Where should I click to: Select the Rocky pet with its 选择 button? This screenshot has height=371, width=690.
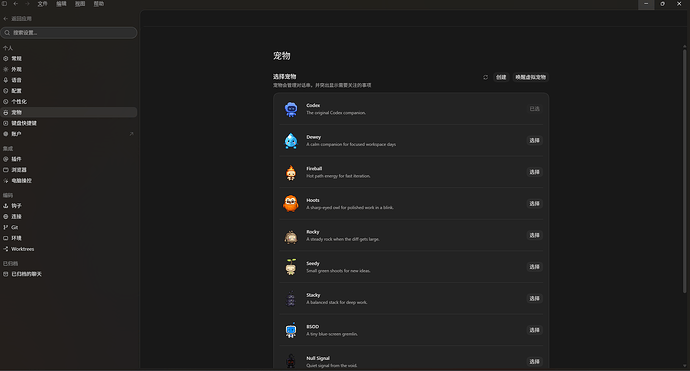tap(534, 235)
